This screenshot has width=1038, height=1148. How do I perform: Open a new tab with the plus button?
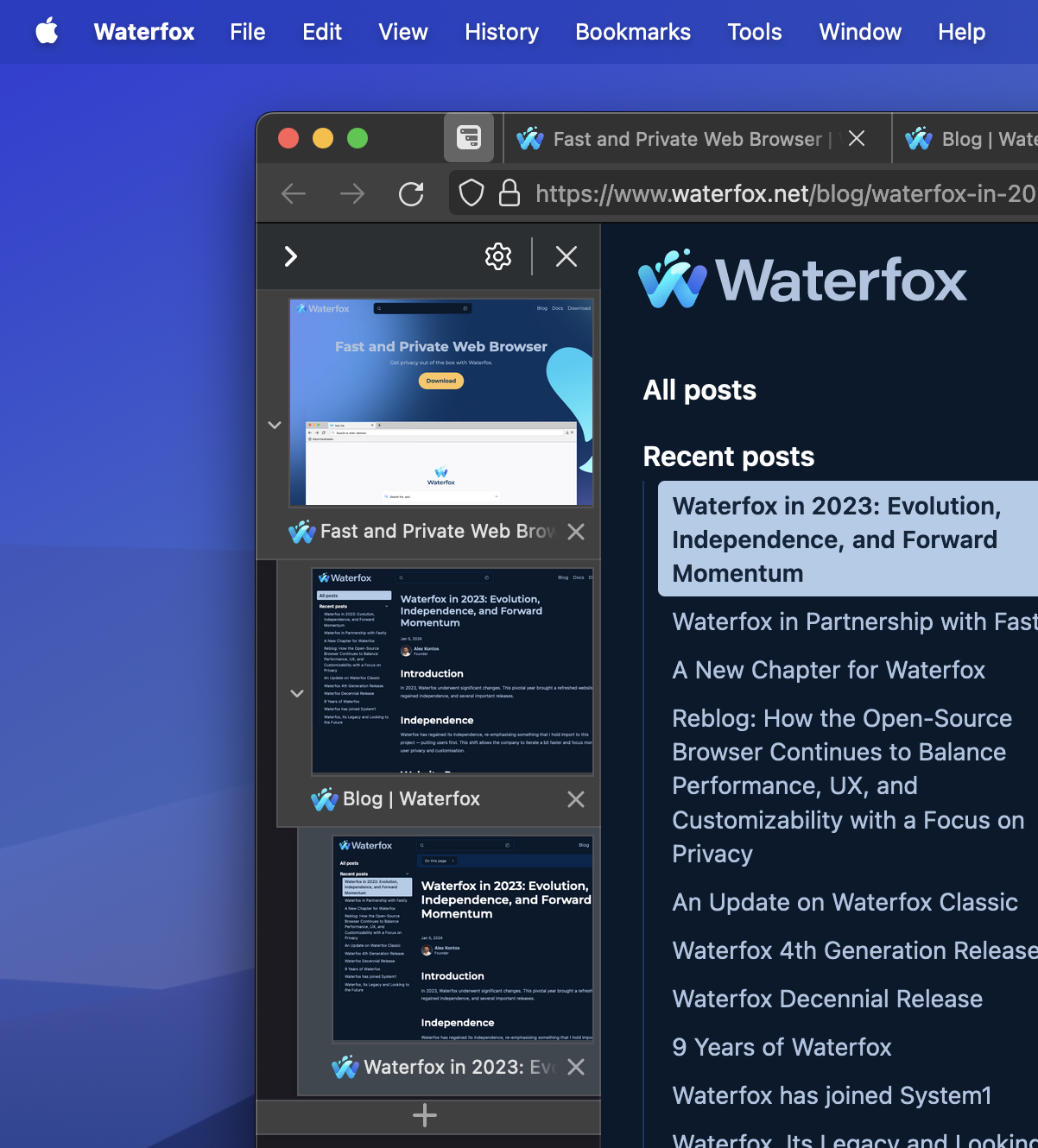[425, 1115]
